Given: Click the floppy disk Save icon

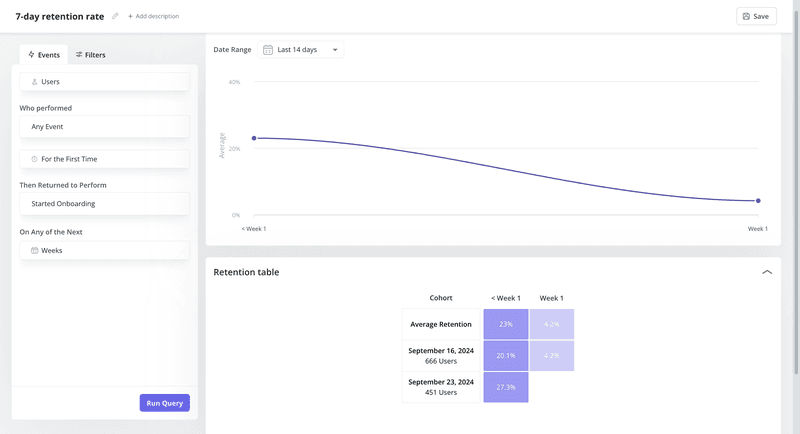Looking at the screenshot, I should coord(745,17).
